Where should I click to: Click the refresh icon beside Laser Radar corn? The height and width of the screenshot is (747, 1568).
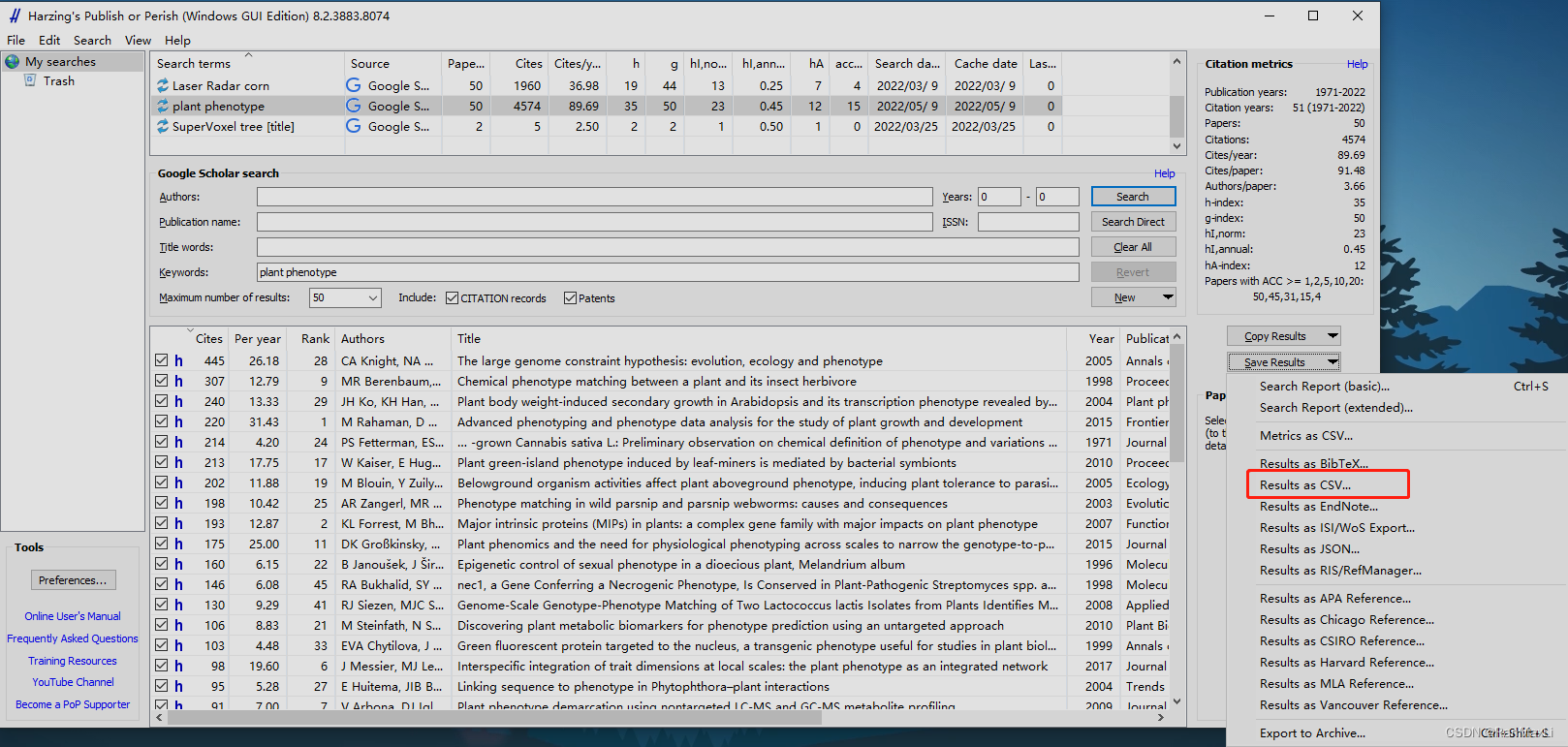point(163,85)
